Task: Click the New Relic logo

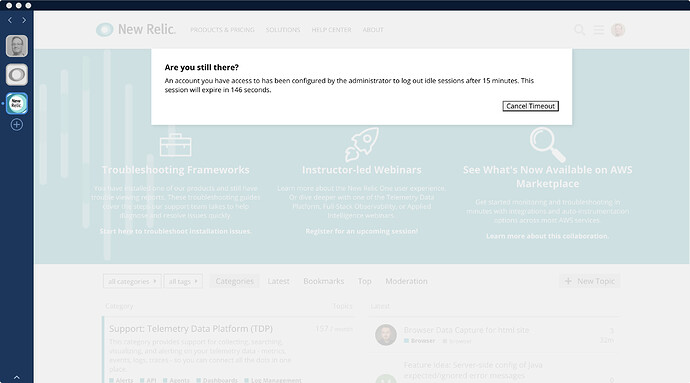Action: (136, 29)
